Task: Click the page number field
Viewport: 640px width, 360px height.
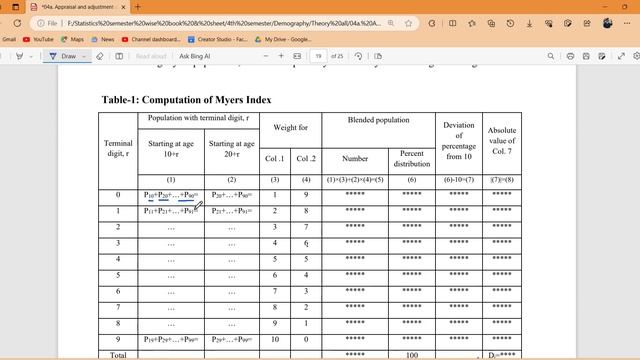Action: [318, 56]
